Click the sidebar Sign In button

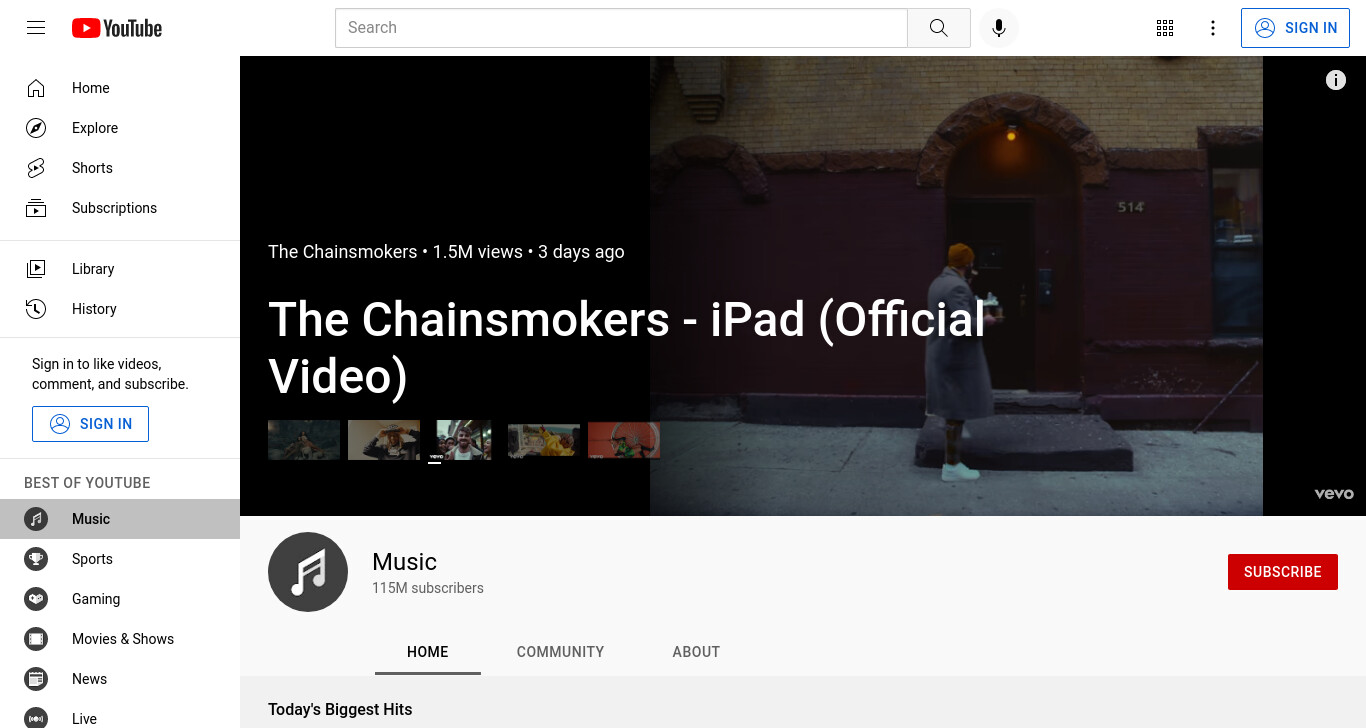pos(90,424)
